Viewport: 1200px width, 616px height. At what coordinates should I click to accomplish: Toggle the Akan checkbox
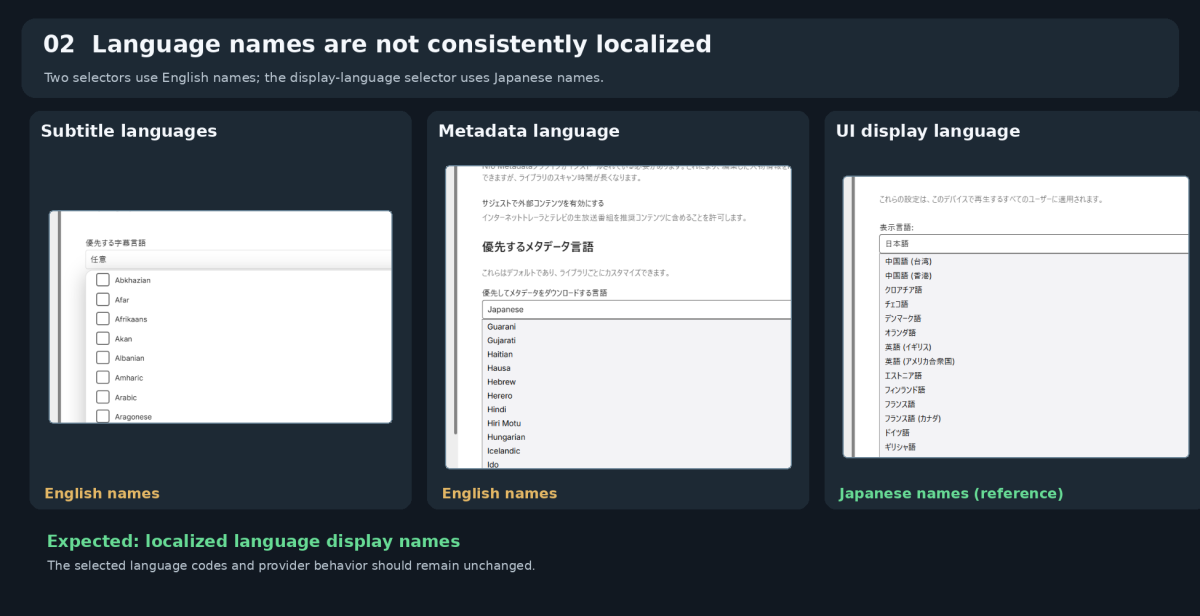tap(103, 338)
